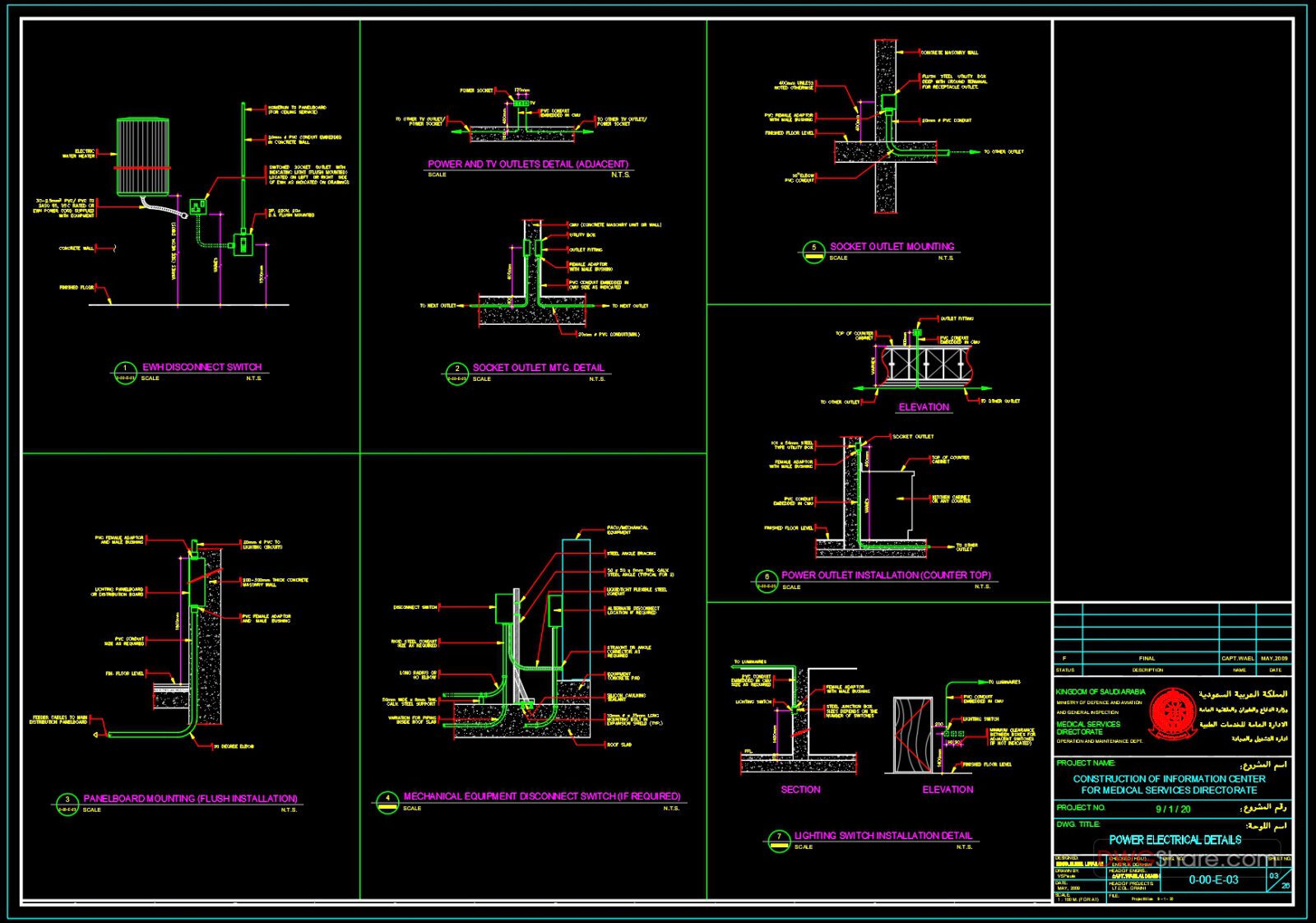Viewport: 1316px width, 923px height.
Task: Click the "SOCKET OUTLET MOUNTING" title
Action: pos(892,246)
